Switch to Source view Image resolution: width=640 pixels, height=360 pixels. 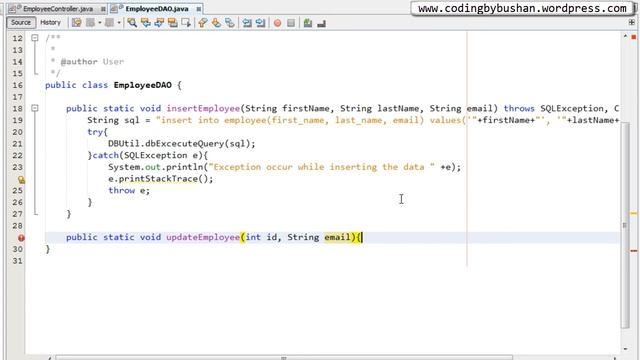coord(21,22)
